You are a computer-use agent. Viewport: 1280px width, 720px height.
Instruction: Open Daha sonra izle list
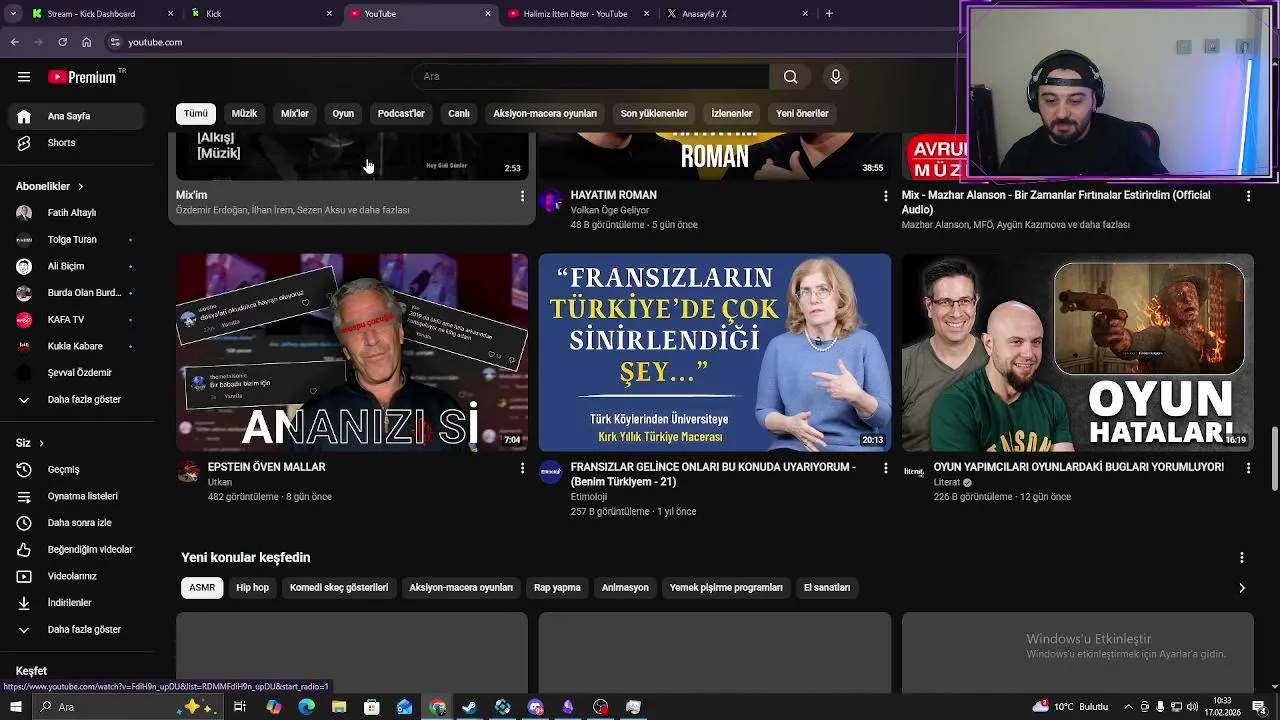77,523
